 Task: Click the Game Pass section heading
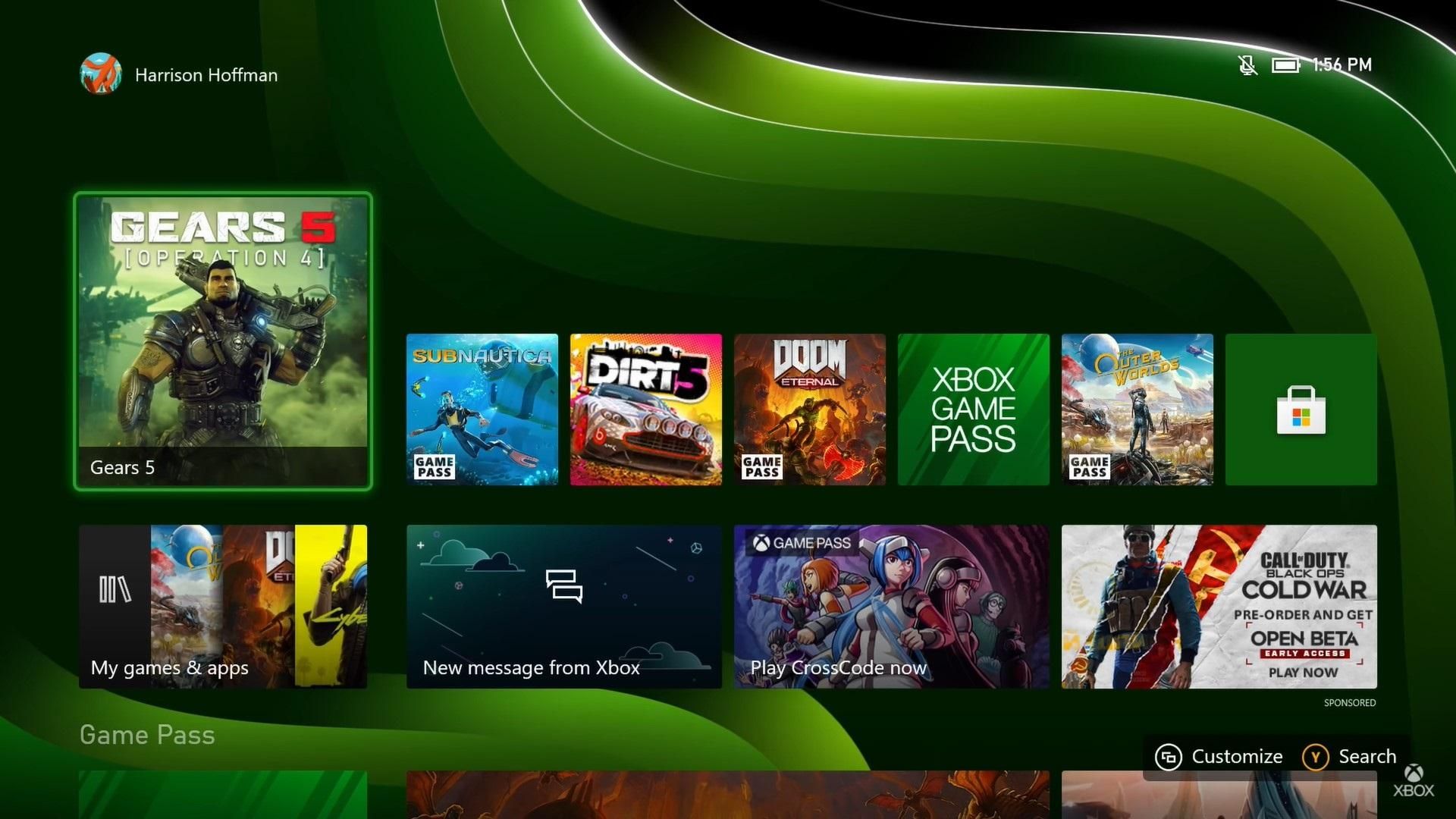coord(147,734)
